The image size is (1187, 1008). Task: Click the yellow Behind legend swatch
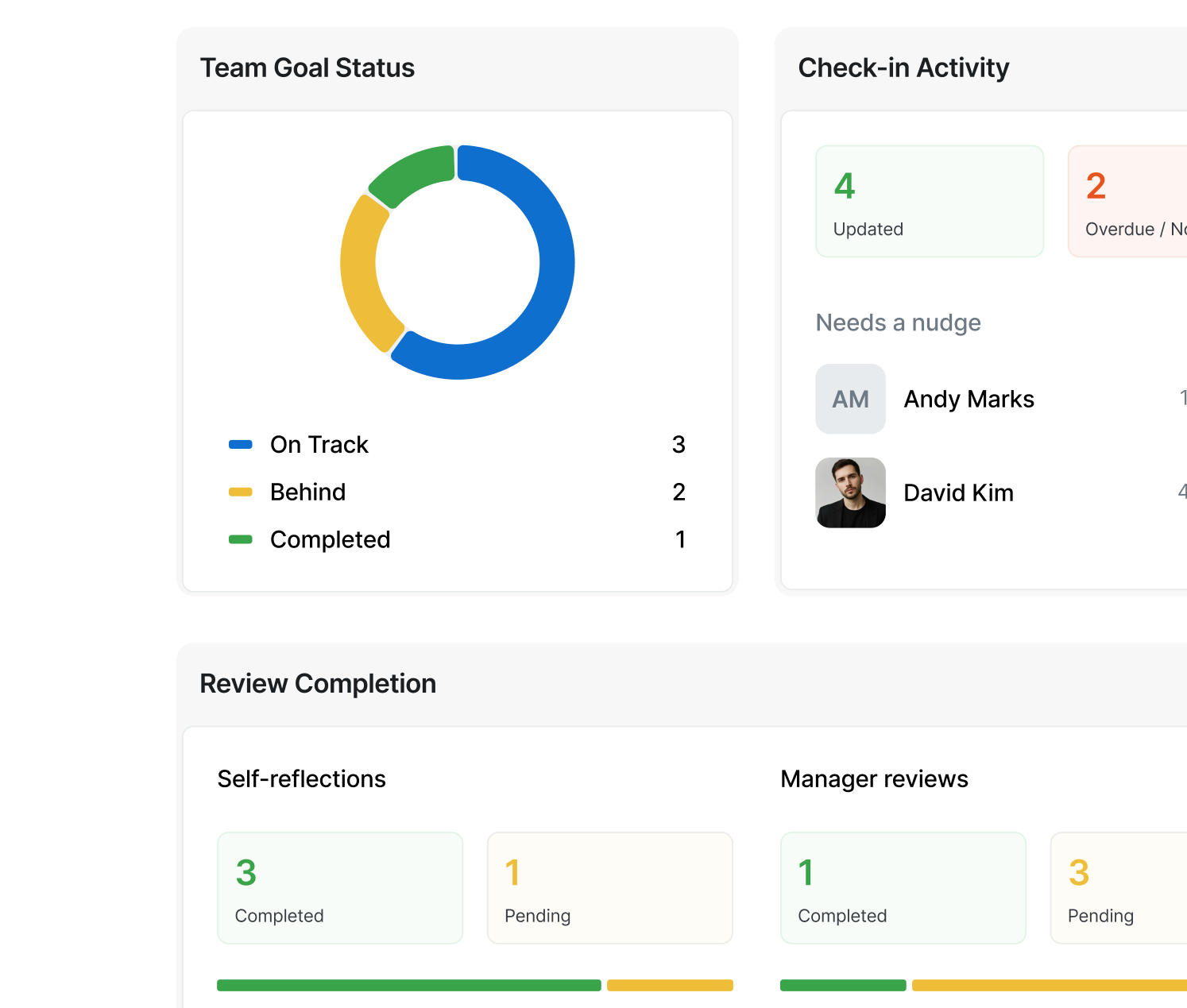241,492
